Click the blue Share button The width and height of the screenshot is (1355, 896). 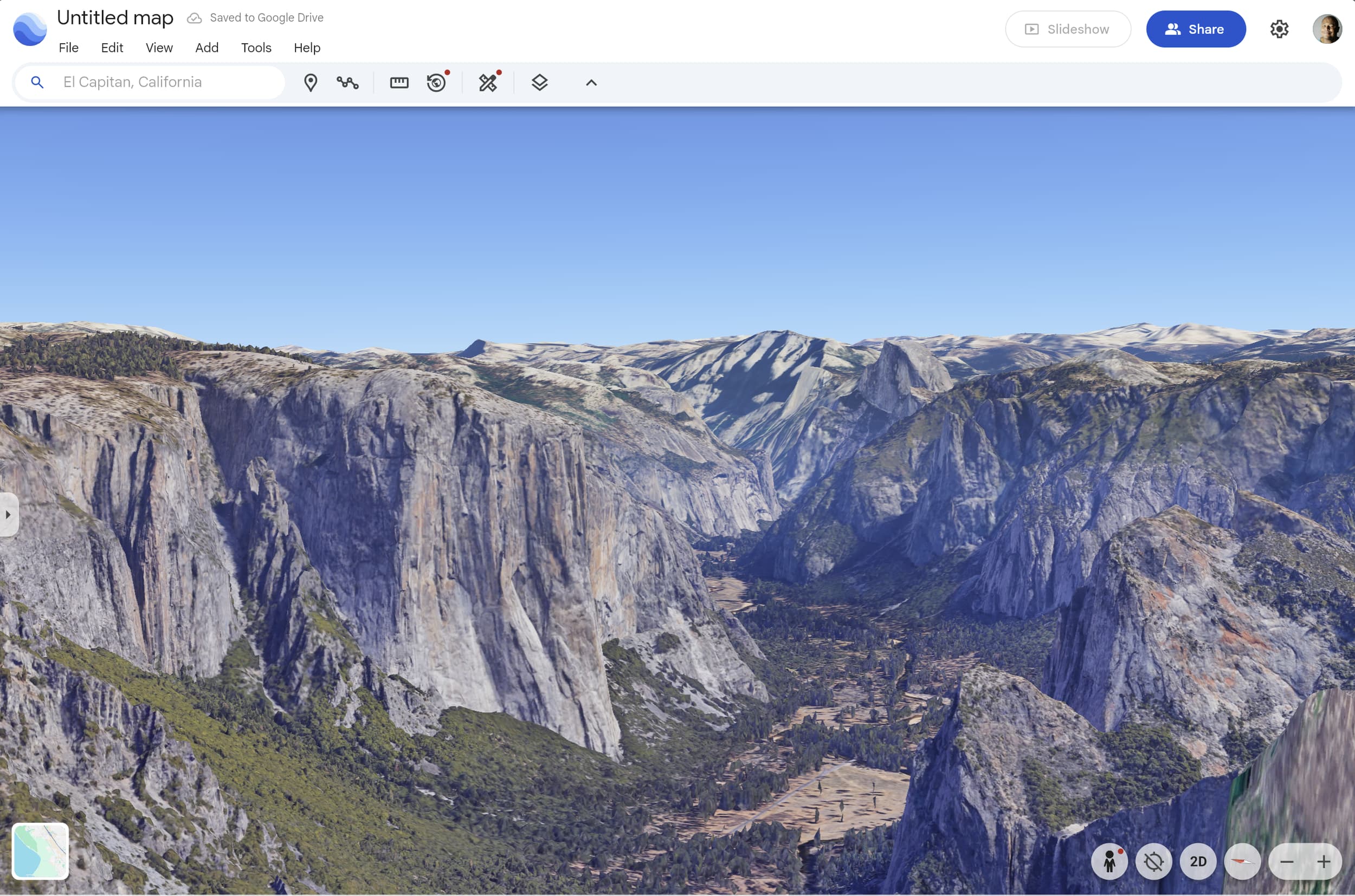(x=1196, y=29)
